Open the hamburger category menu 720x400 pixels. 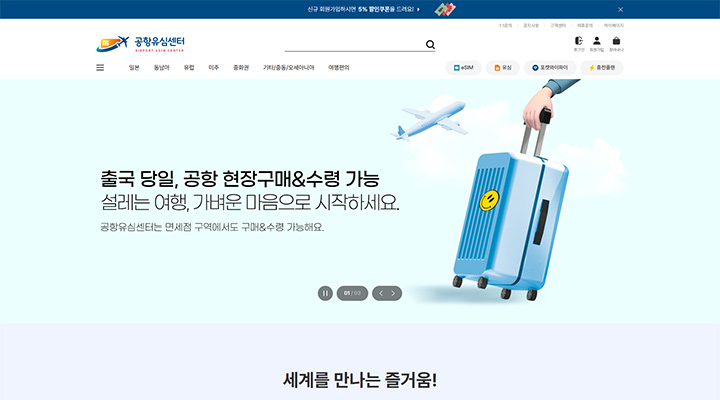click(100, 68)
